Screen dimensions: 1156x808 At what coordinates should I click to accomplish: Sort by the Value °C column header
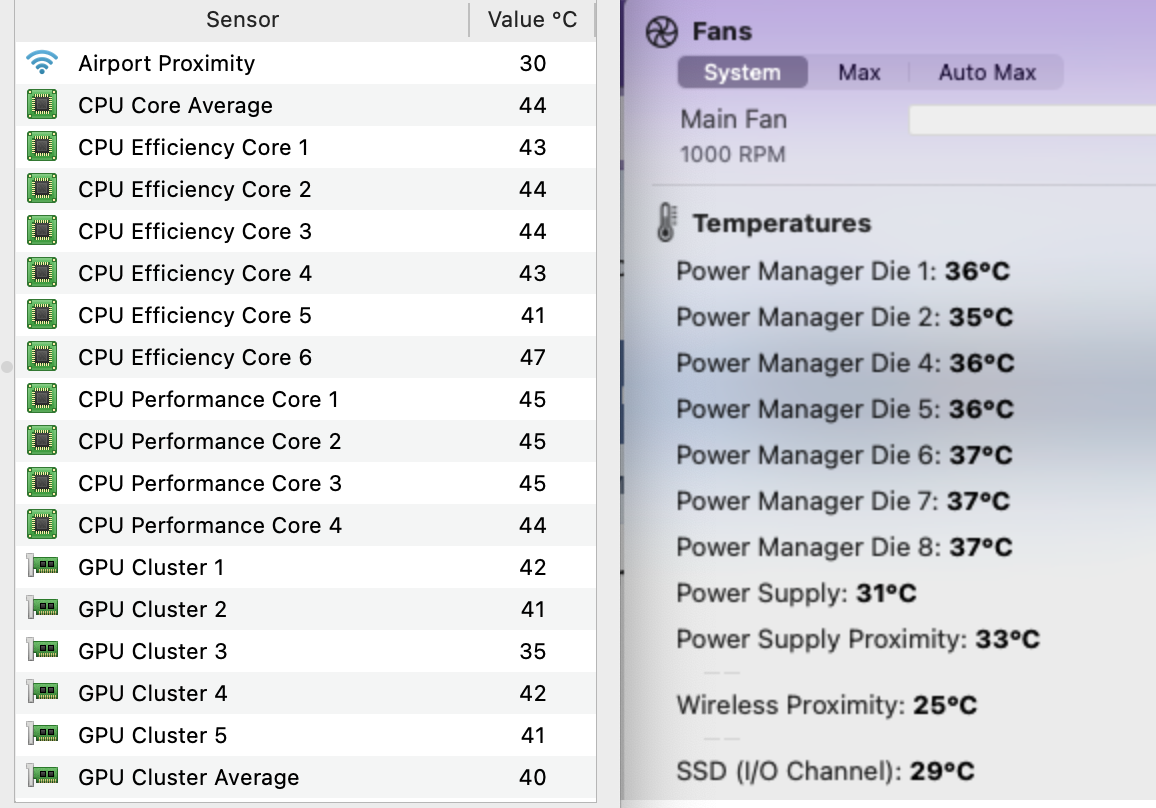coord(532,19)
